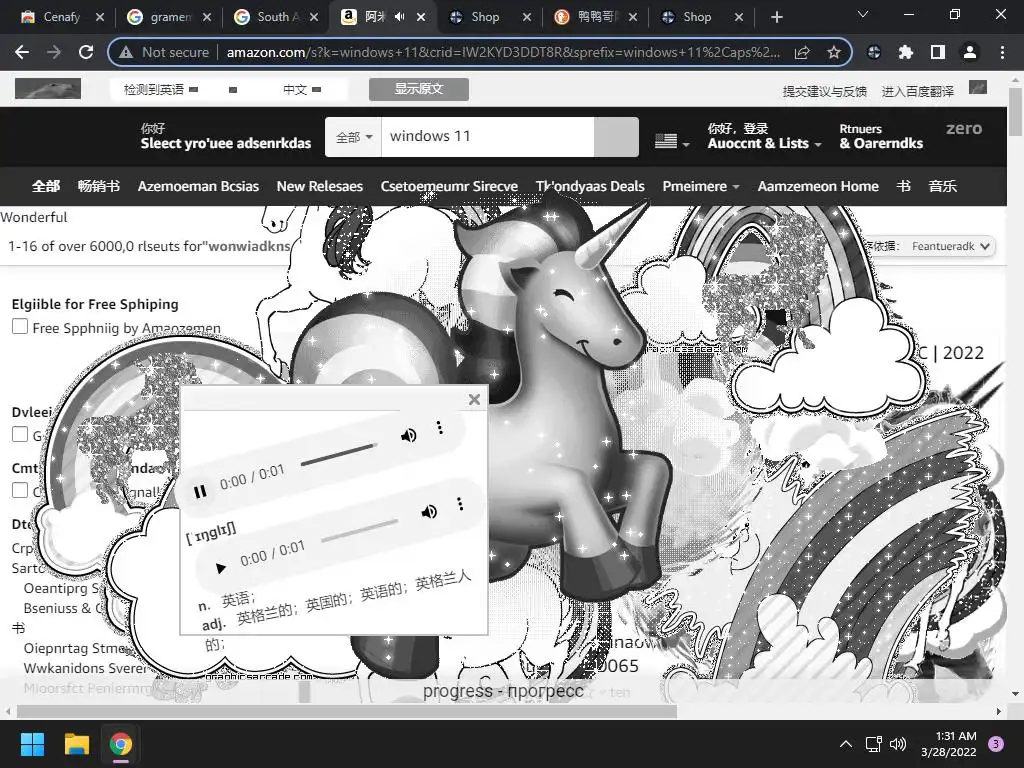This screenshot has width=1024, height=768.
Task: Click Csetoemeumr Sirecve link
Action: [449, 186]
